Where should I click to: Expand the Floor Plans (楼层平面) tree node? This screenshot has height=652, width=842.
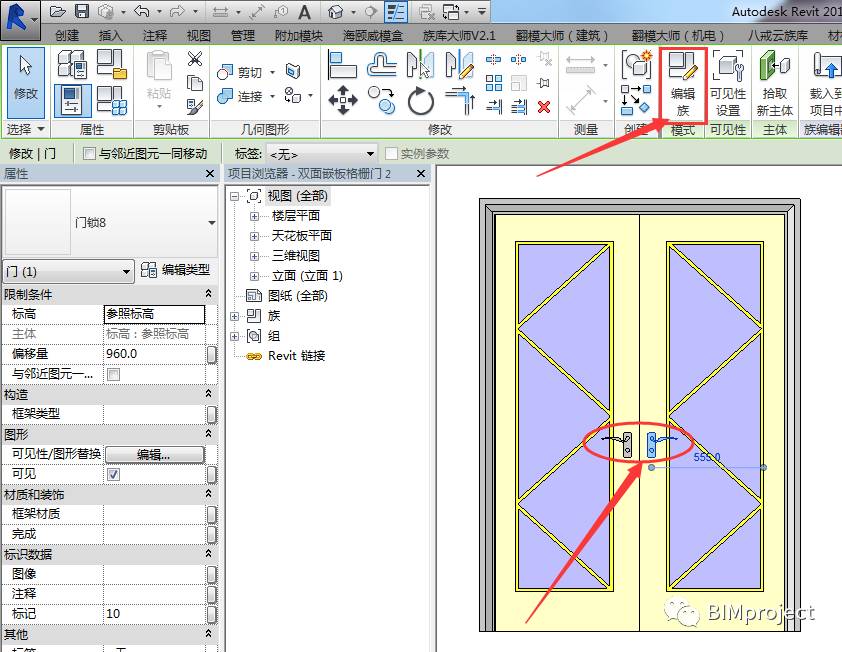pyautogui.click(x=255, y=216)
